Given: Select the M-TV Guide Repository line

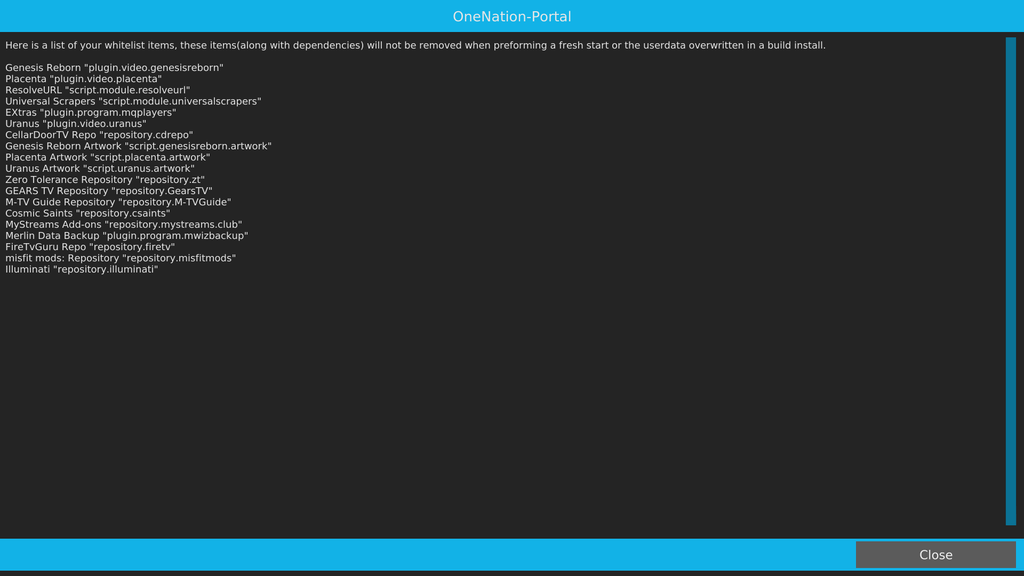Looking at the screenshot, I should tap(118, 202).
